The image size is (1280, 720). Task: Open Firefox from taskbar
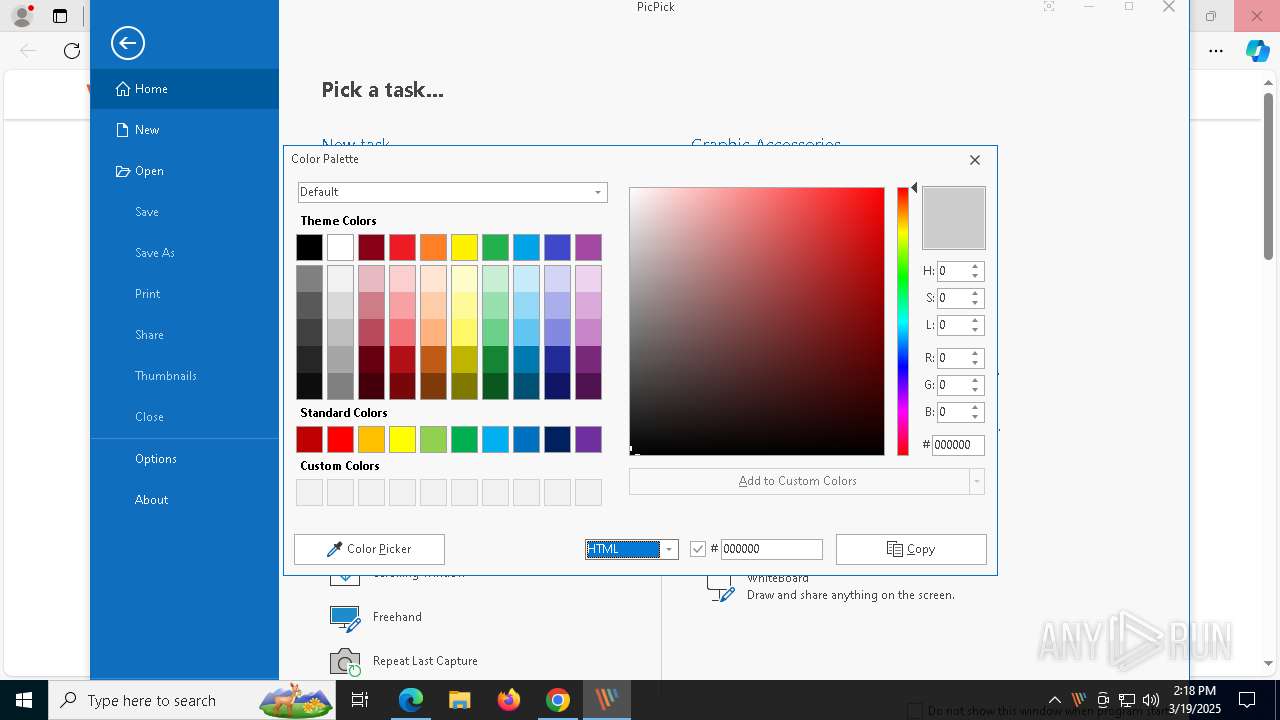coord(509,700)
